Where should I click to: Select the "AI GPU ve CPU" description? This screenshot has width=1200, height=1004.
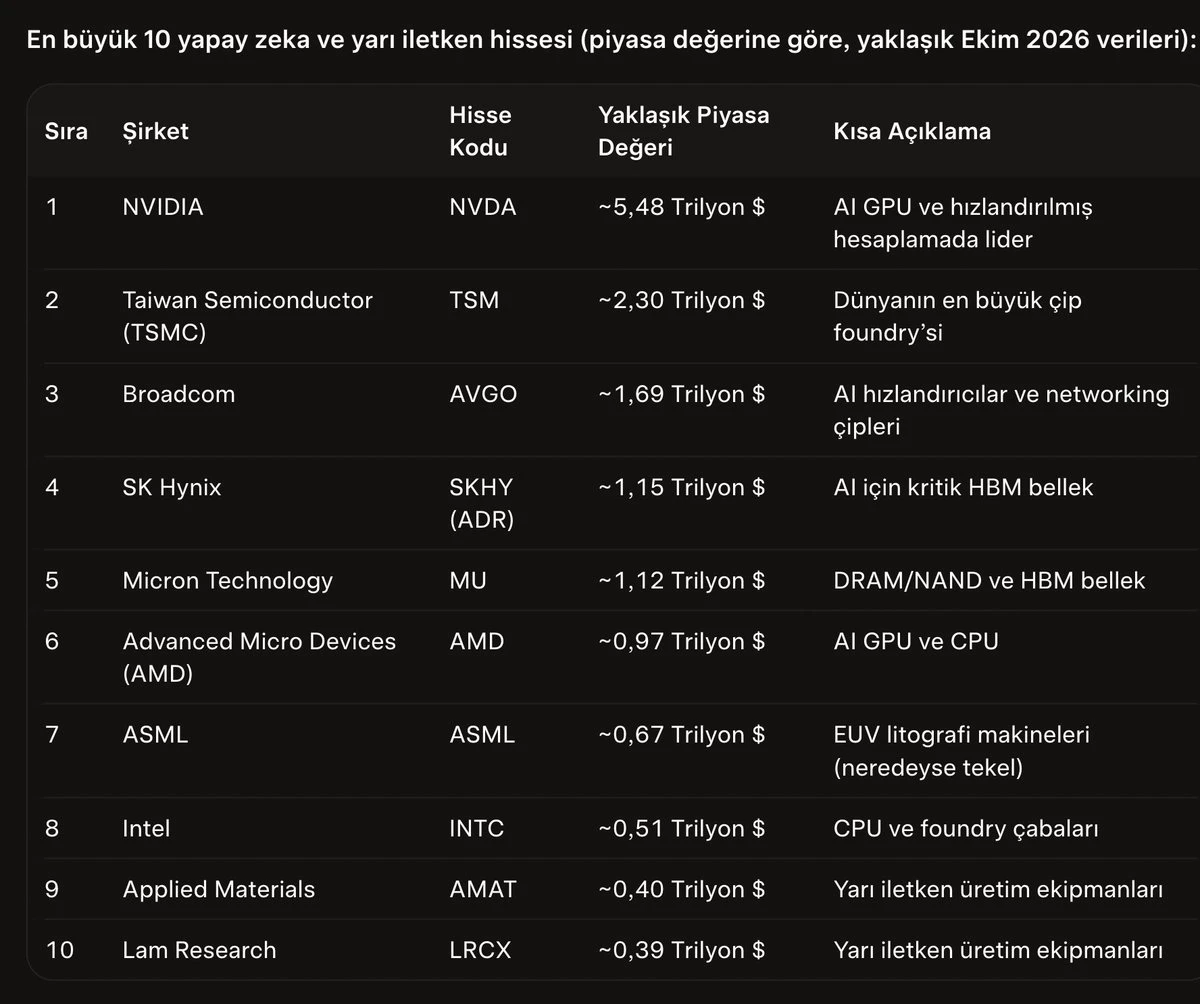(916, 641)
